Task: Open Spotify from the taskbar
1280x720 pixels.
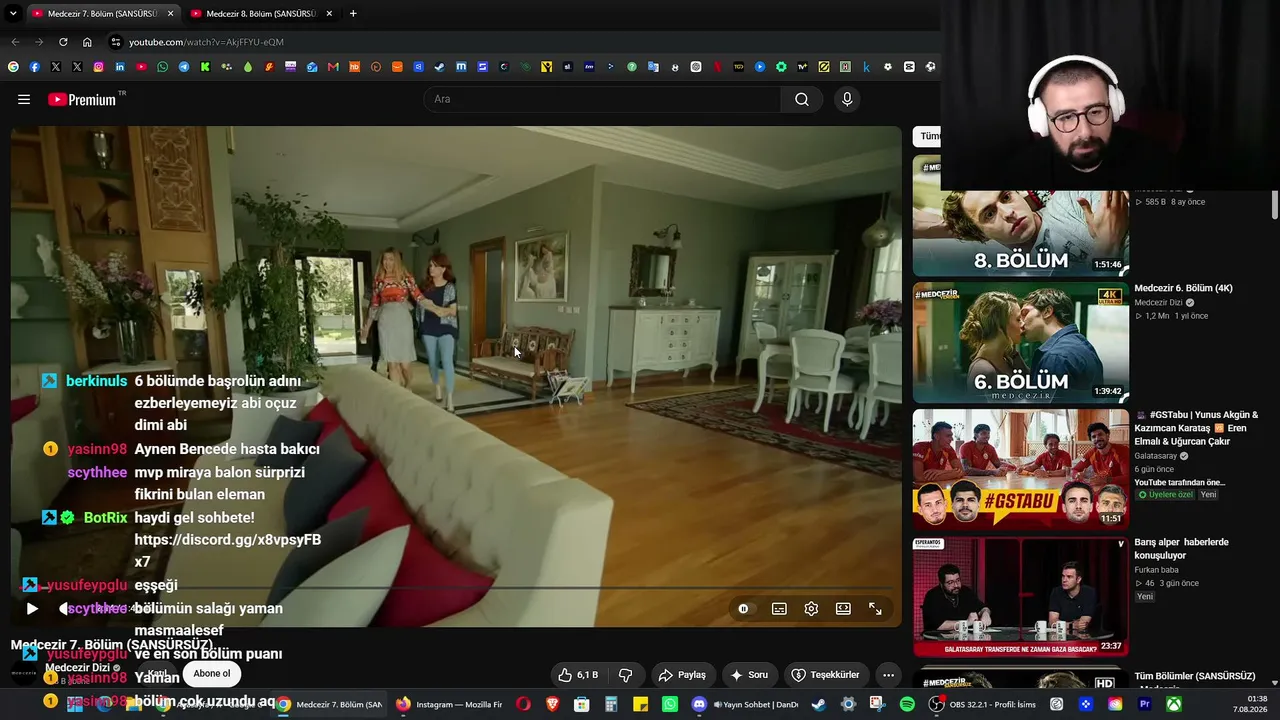Action: [907, 704]
